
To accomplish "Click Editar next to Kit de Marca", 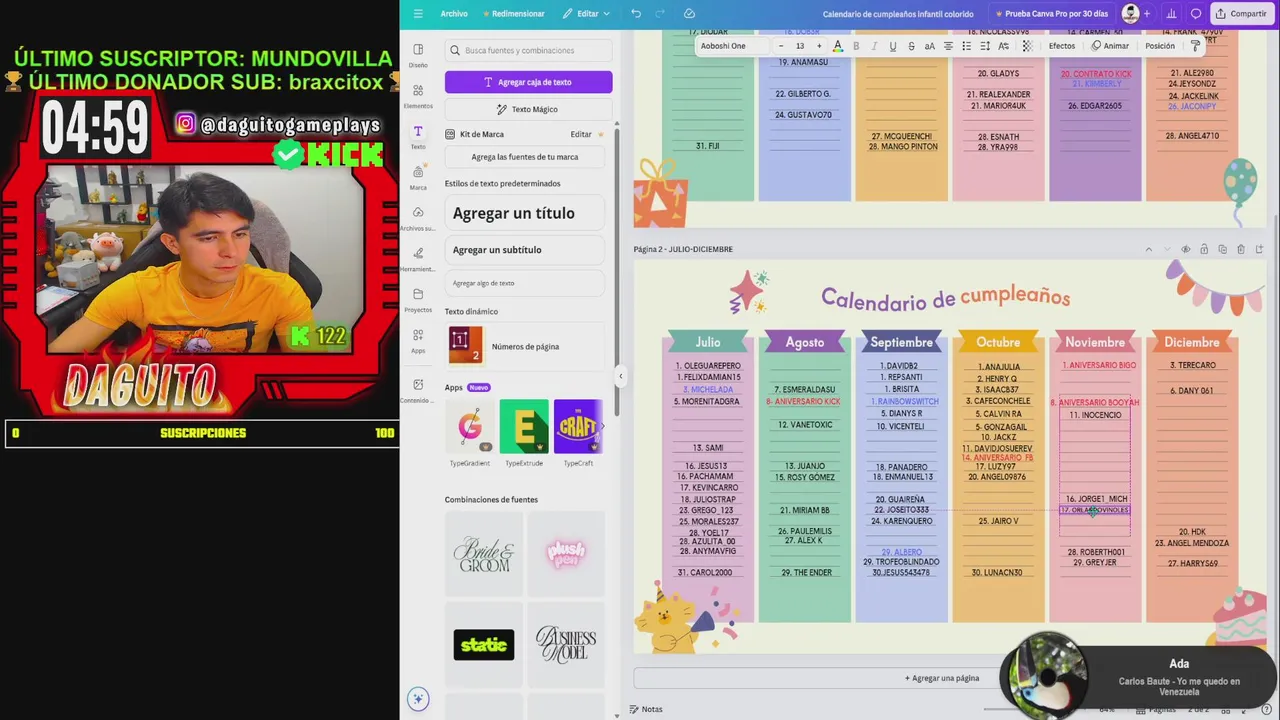I will 581,134.
